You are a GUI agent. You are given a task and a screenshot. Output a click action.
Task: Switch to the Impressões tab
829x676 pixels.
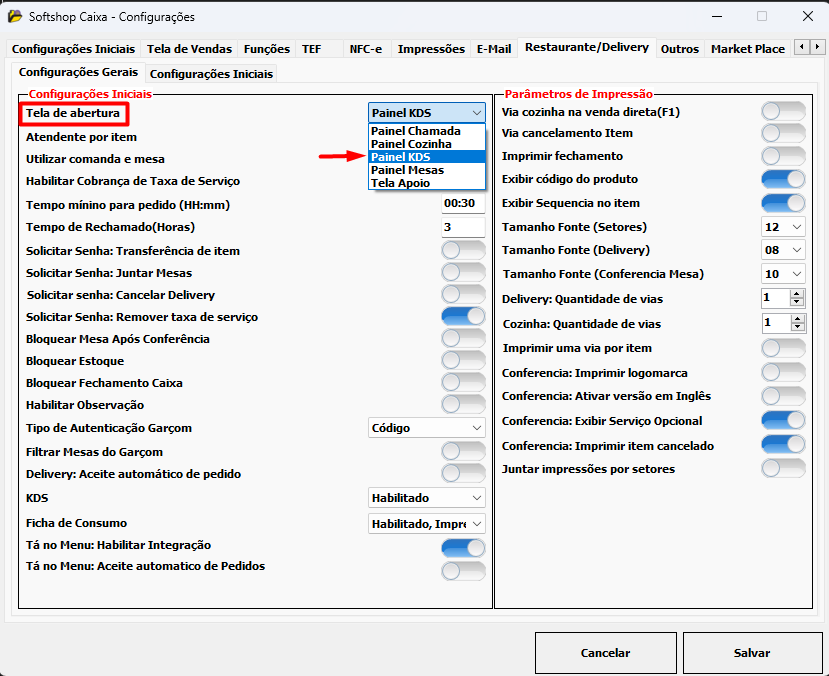tap(431, 48)
